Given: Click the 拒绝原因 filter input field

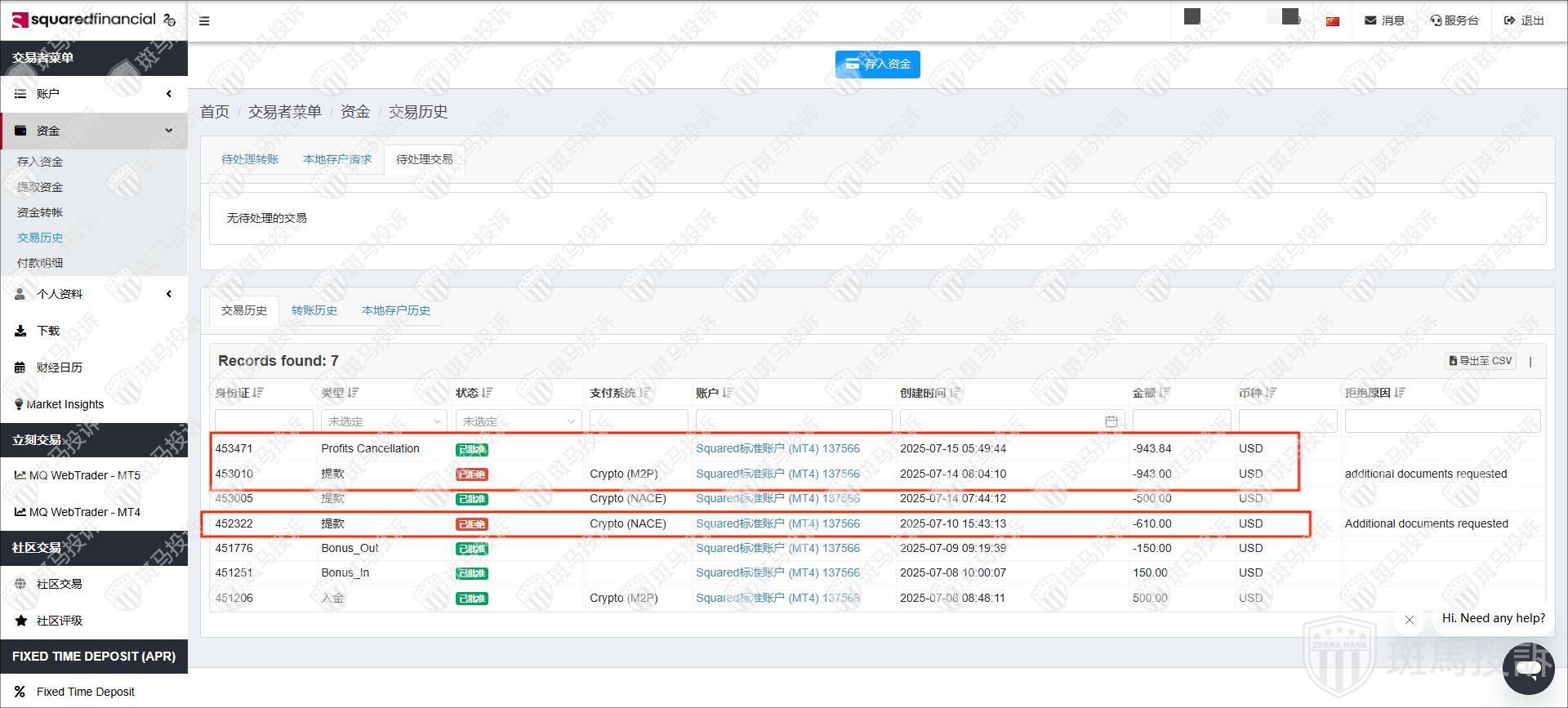Looking at the screenshot, I should [x=1441, y=421].
